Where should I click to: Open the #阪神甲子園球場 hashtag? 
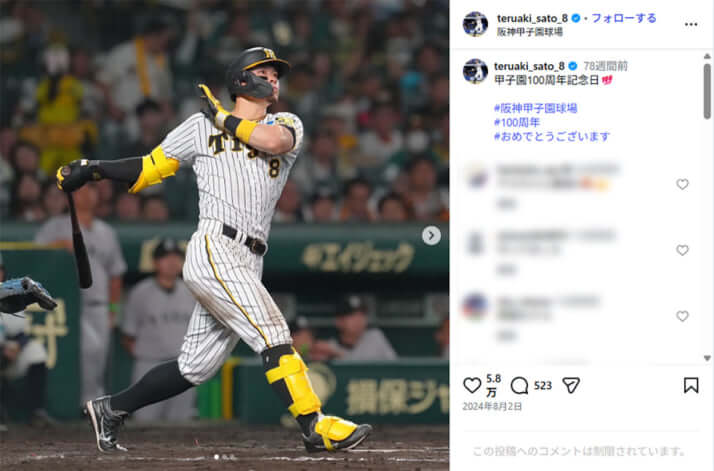click(x=536, y=108)
